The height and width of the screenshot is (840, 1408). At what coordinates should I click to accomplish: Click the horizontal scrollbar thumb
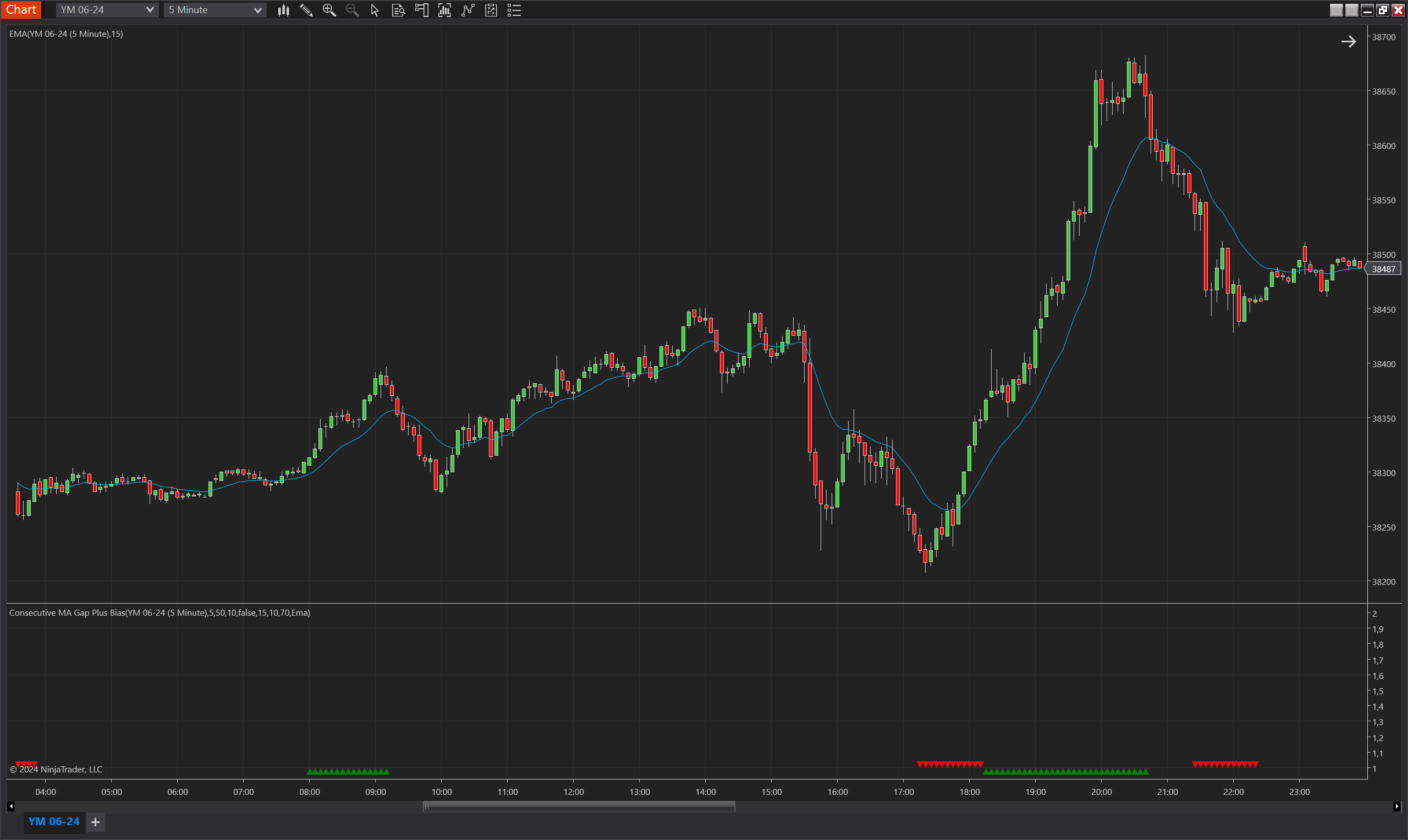click(x=579, y=806)
